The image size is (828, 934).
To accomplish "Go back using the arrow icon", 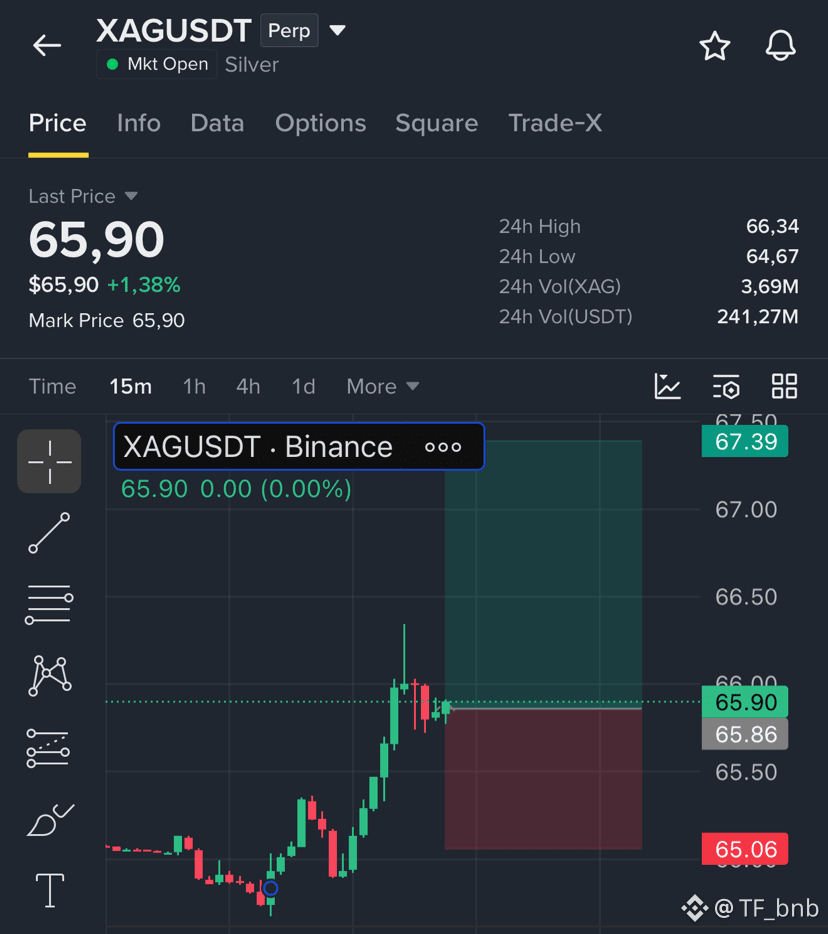I will coord(47,45).
